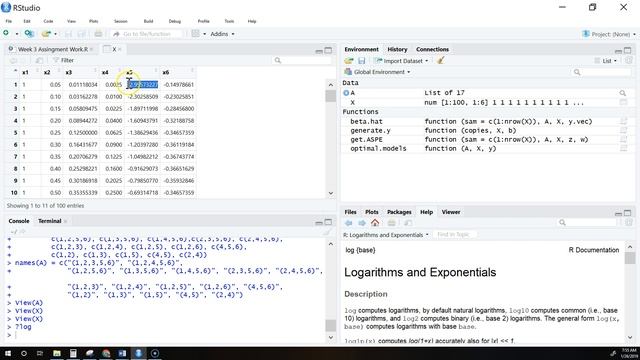This screenshot has width=640, height=360.
Task: Minimize the Environment pane
Action: [x=618, y=51]
